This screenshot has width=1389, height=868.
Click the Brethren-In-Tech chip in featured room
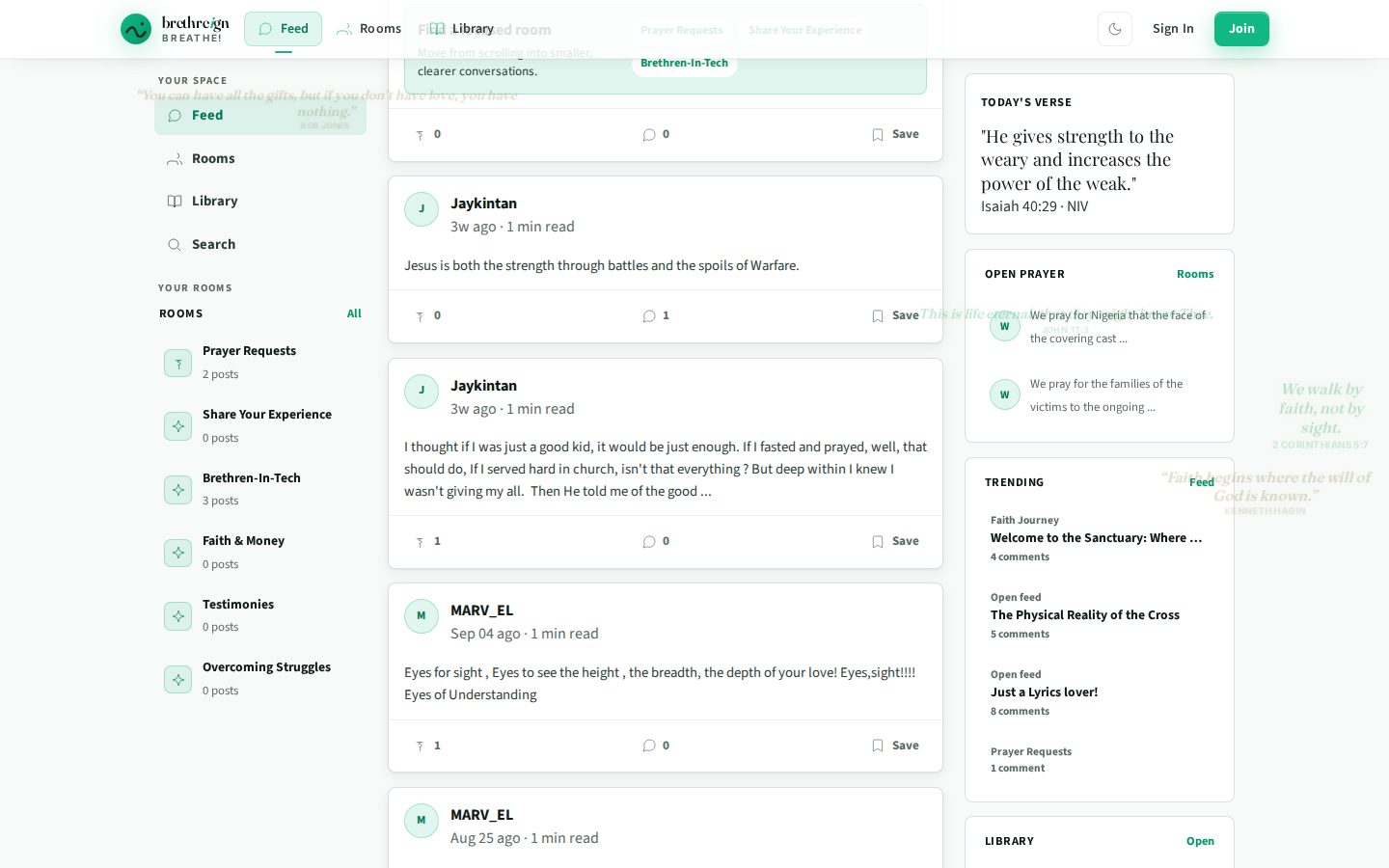click(x=684, y=63)
